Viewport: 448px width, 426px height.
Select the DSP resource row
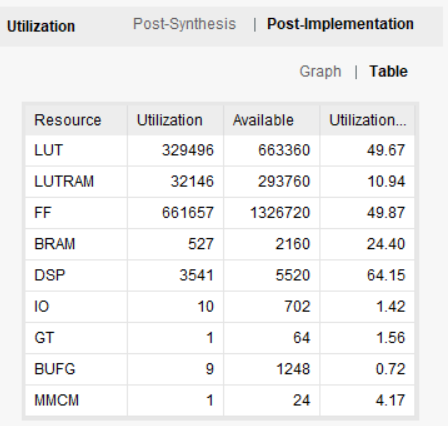click(220, 275)
